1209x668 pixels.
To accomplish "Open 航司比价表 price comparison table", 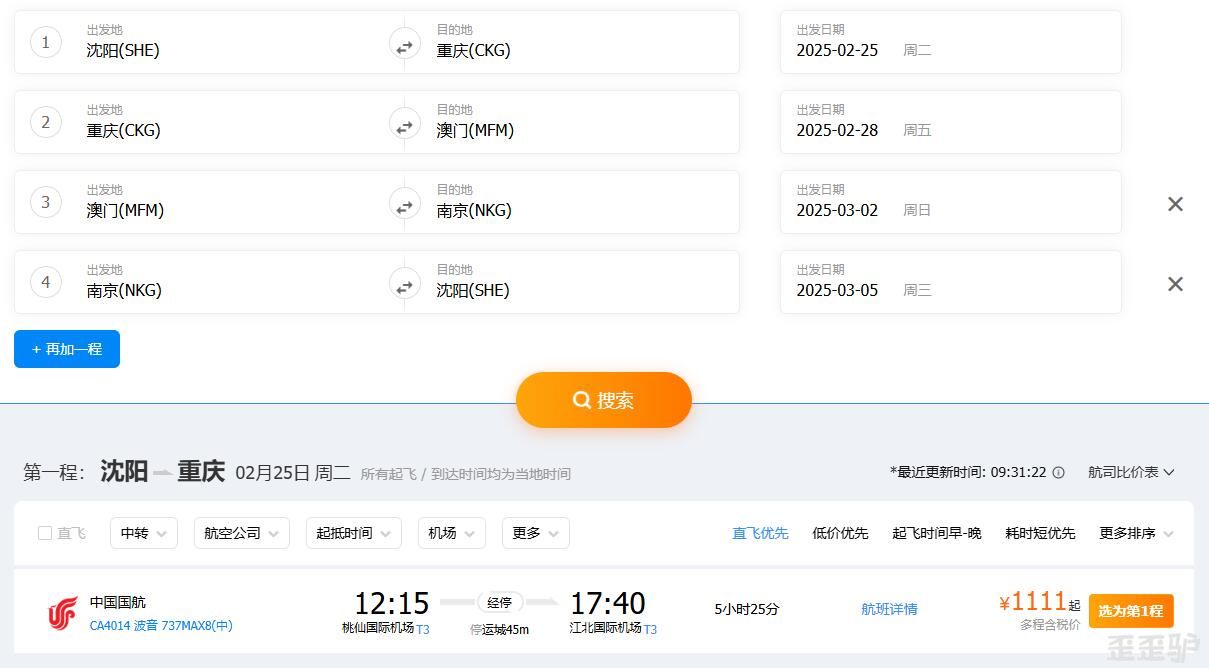I will [x=1130, y=472].
